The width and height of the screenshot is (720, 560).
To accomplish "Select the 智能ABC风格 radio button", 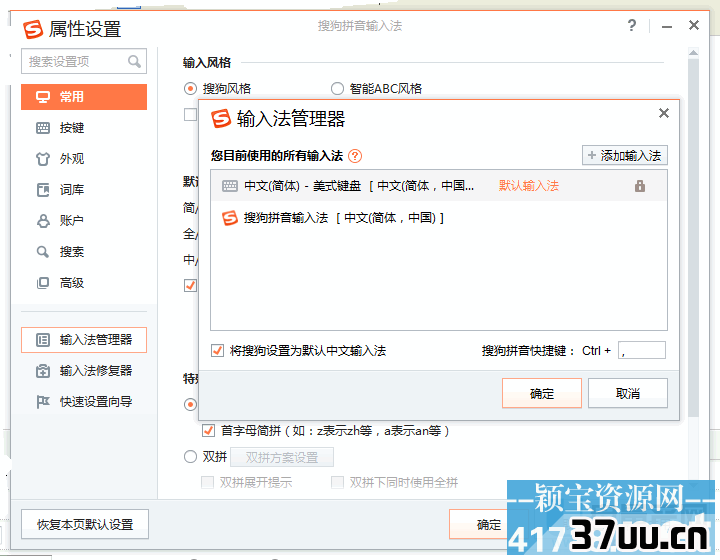I will (x=337, y=88).
